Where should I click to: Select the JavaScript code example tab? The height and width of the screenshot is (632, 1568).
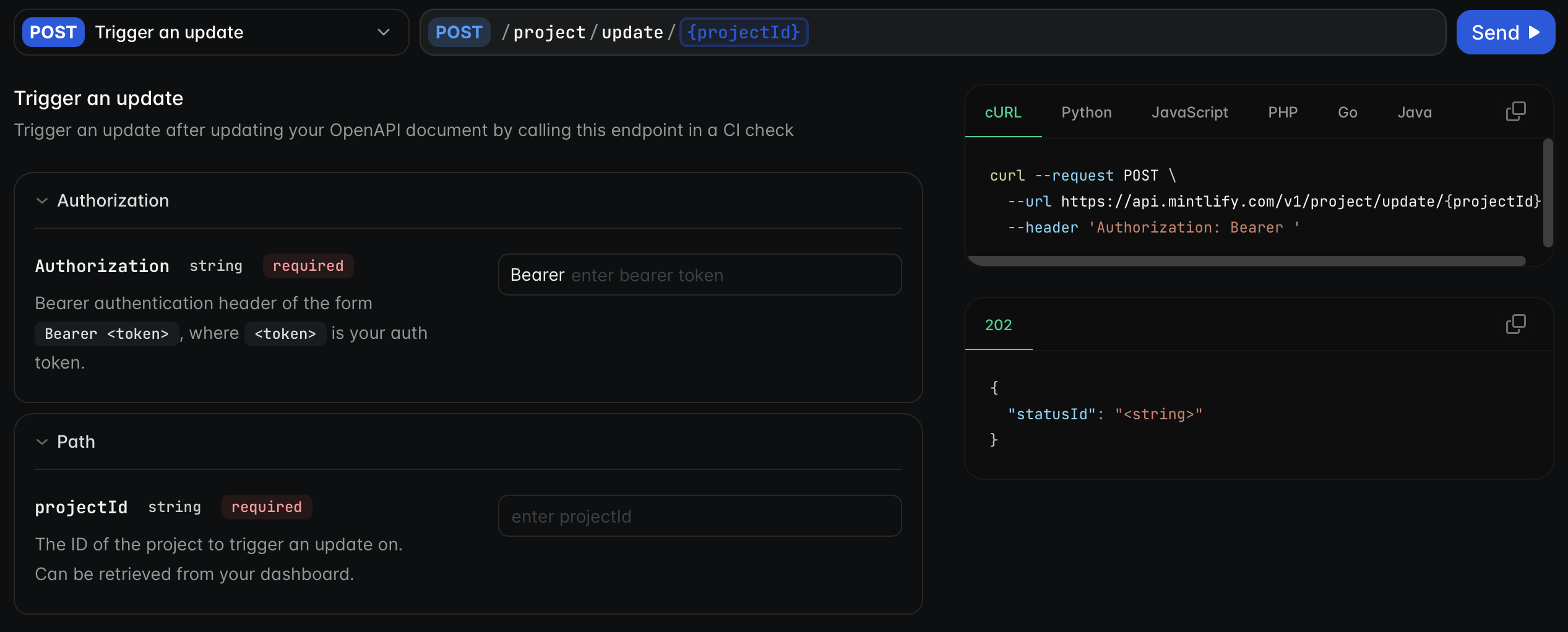click(x=1189, y=112)
